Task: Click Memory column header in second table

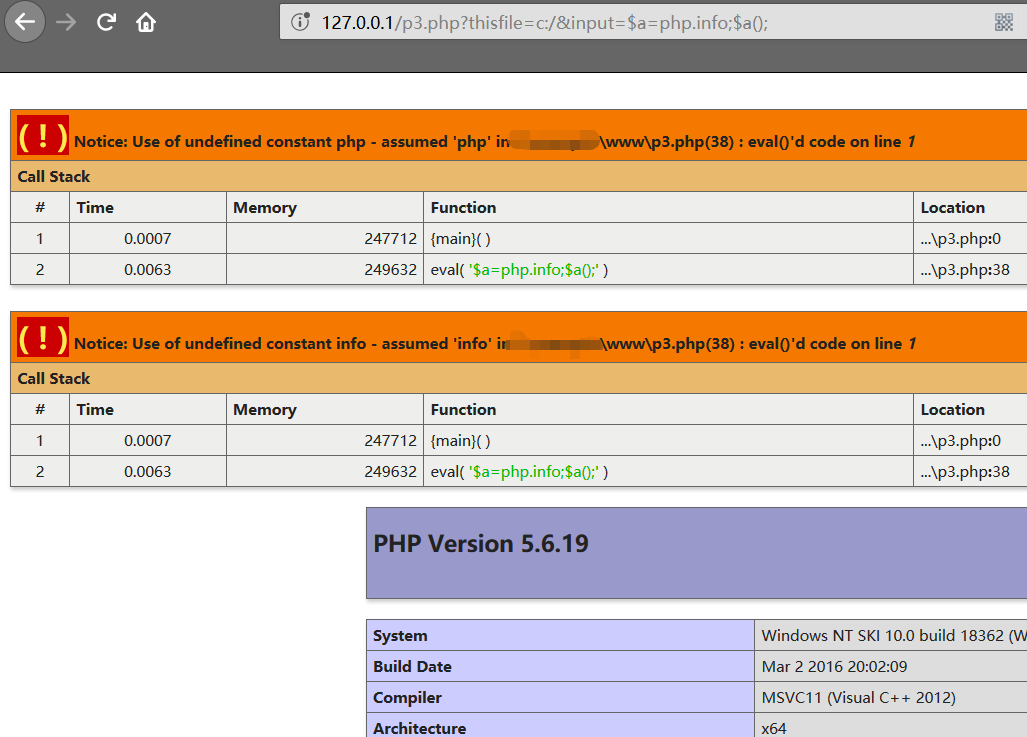Action: click(x=265, y=410)
